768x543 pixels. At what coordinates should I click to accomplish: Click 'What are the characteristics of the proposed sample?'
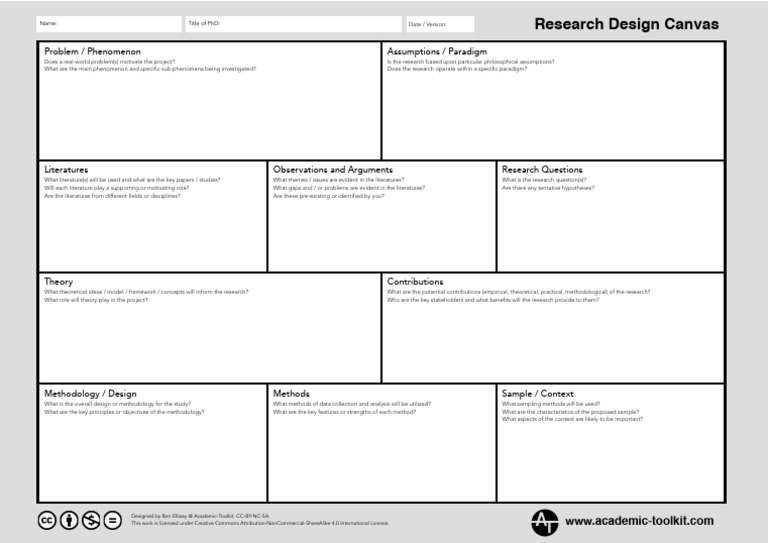[570, 412]
